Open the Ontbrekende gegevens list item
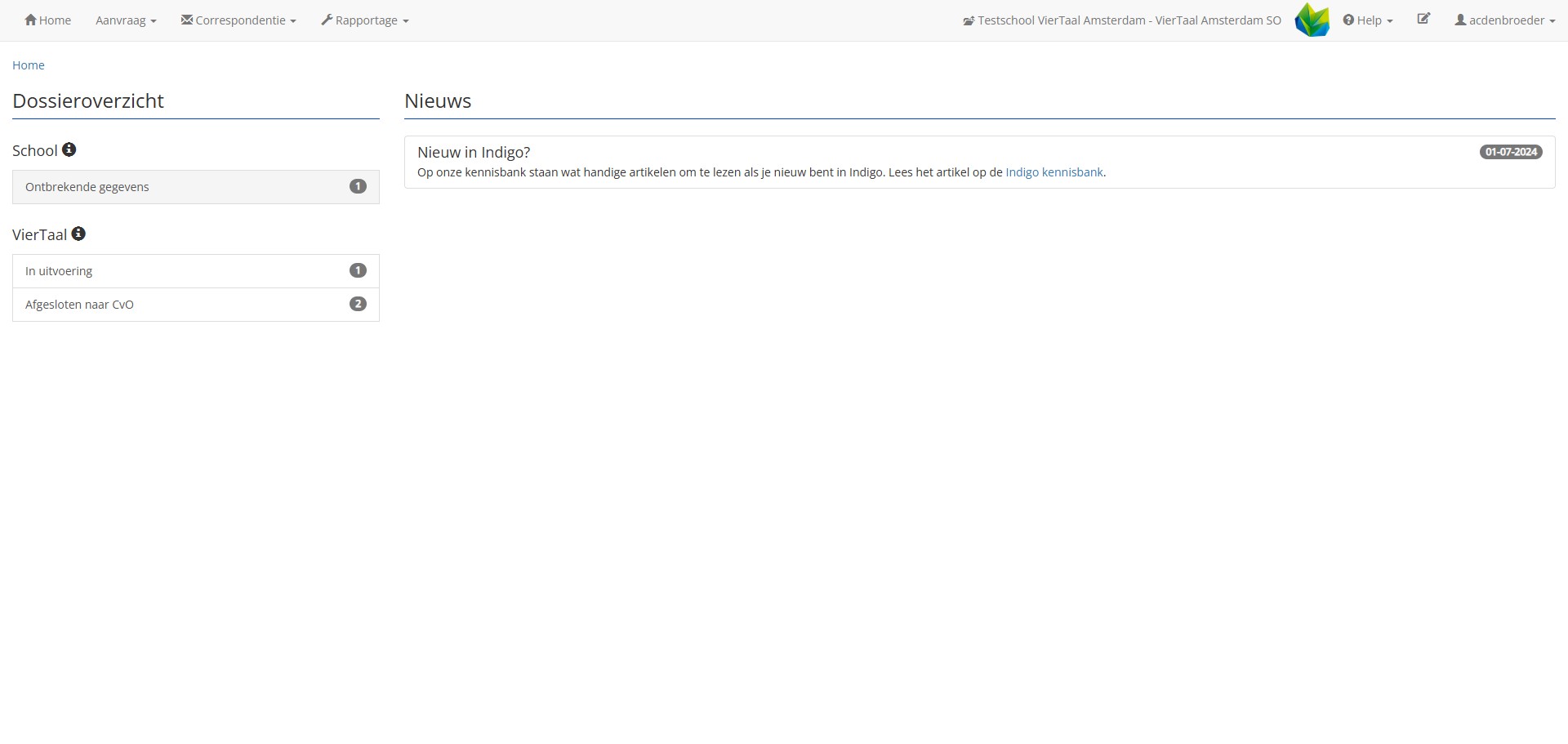 pyautogui.click(x=196, y=187)
